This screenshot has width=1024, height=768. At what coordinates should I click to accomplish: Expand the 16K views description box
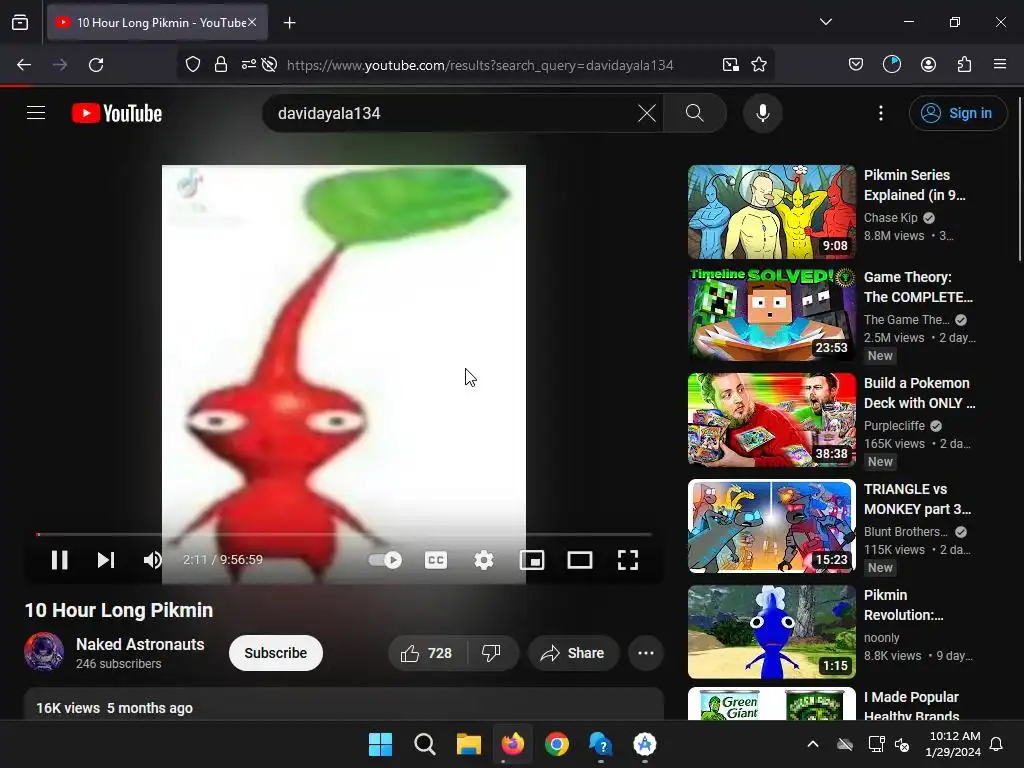[x=344, y=704]
